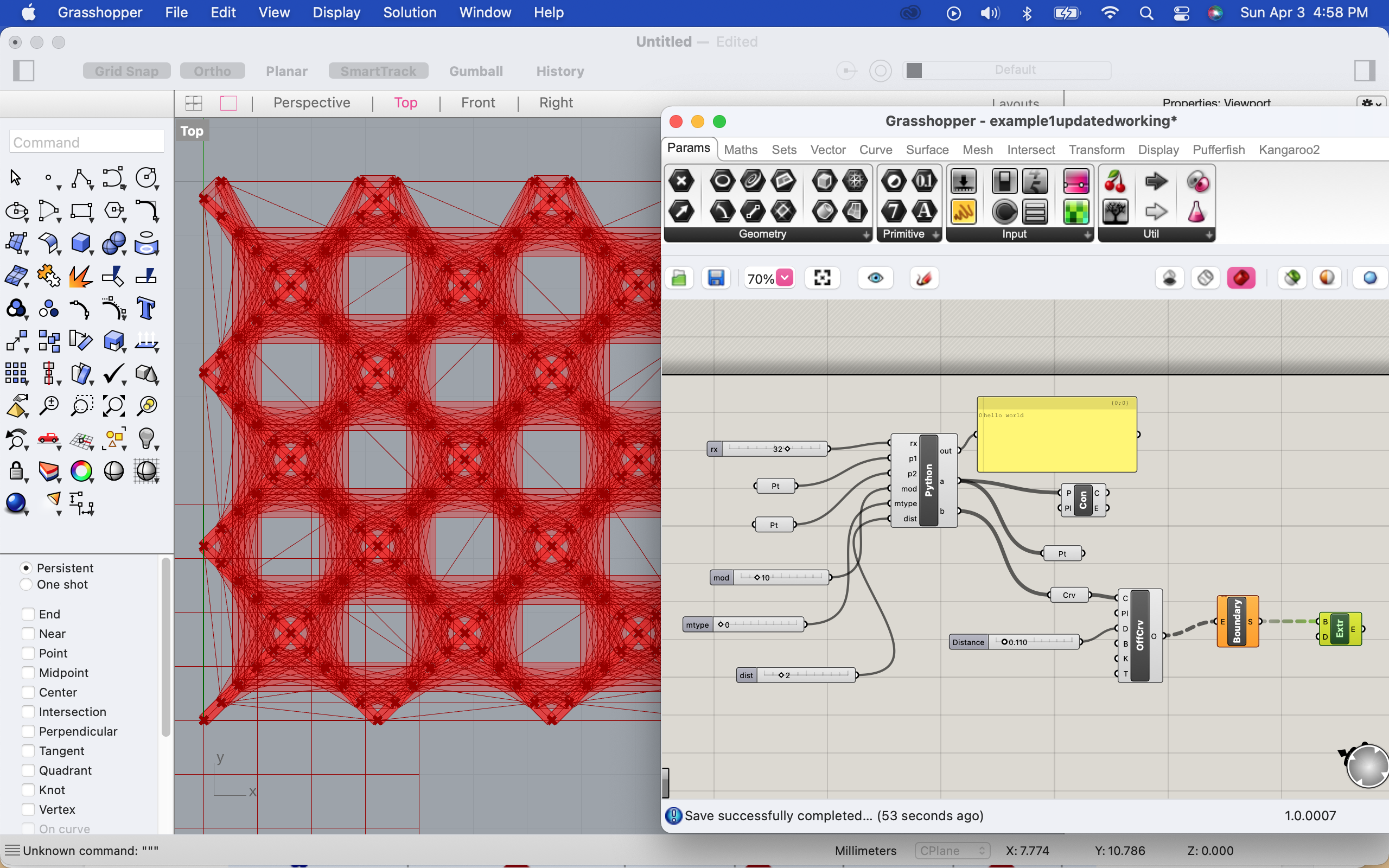Expand the Input panel
Screen dimensions: 1389x868
pyautogui.click(x=1087, y=235)
